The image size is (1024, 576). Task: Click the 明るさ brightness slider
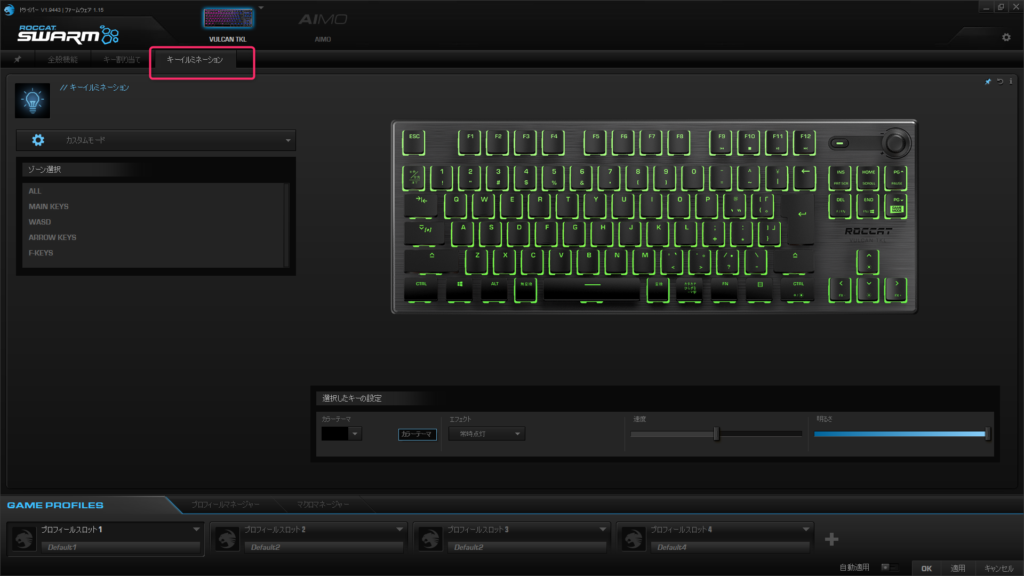point(901,434)
